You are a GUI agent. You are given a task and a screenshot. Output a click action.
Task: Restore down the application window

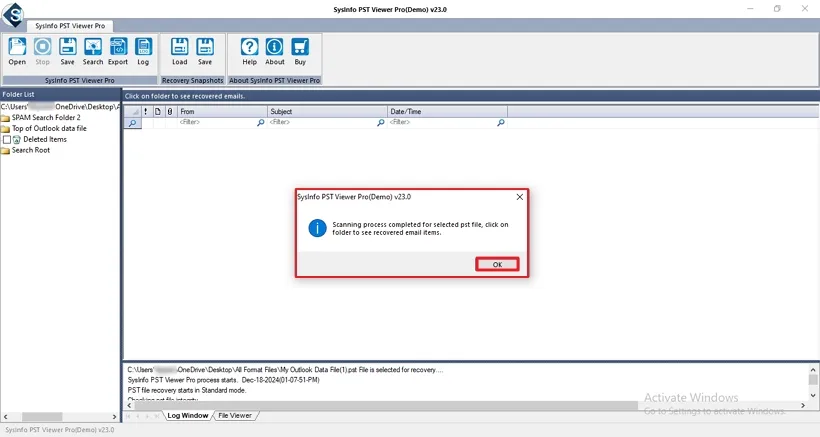point(777,9)
